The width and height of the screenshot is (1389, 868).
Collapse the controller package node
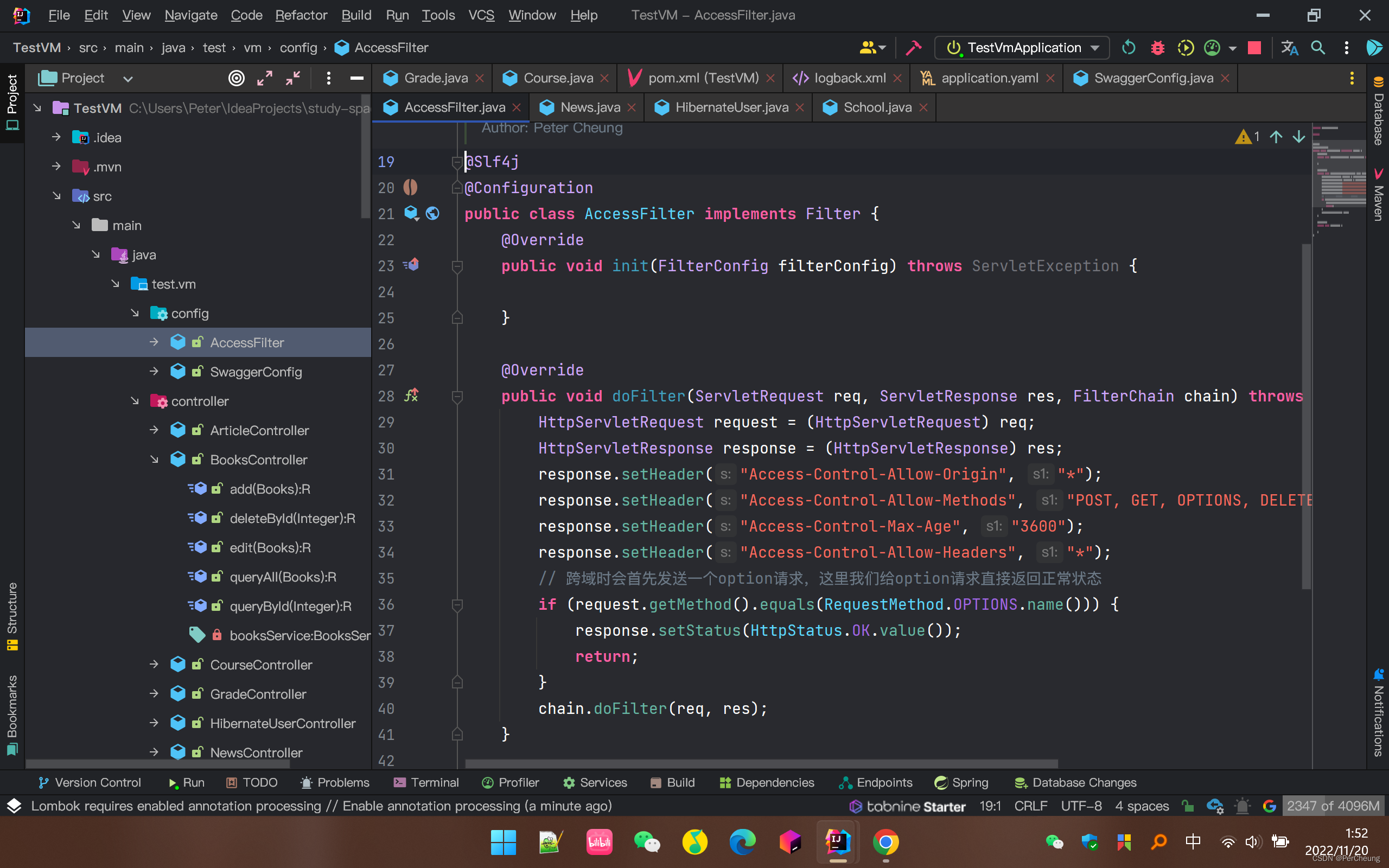(x=135, y=401)
